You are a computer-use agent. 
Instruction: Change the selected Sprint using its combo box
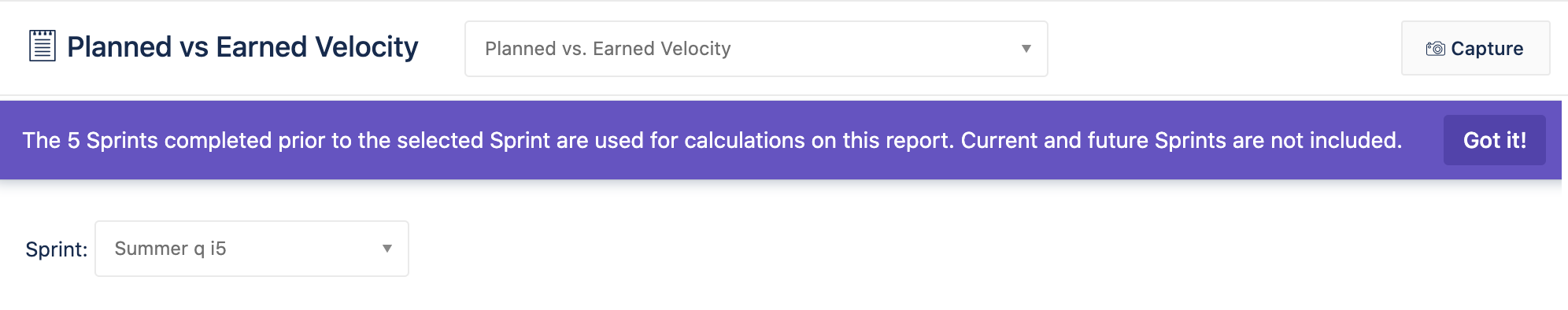click(252, 249)
